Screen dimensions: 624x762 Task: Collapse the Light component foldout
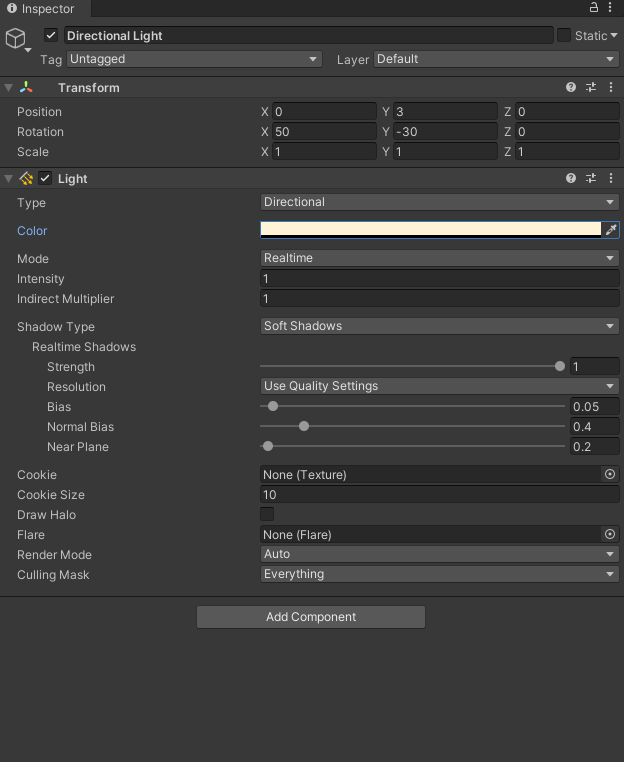[8, 178]
